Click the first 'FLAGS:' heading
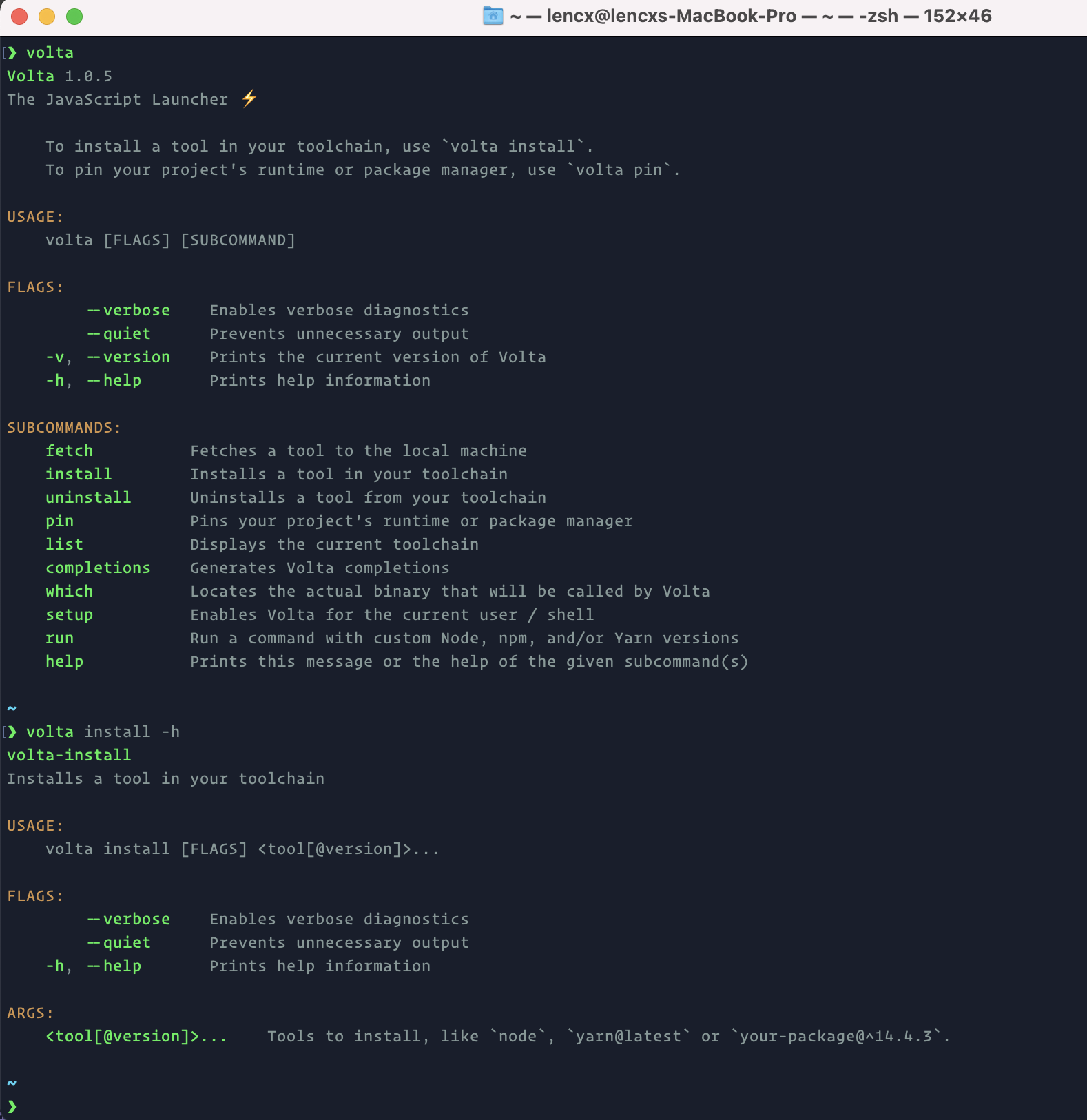The width and height of the screenshot is (1087, 1120). coord(35,287)
